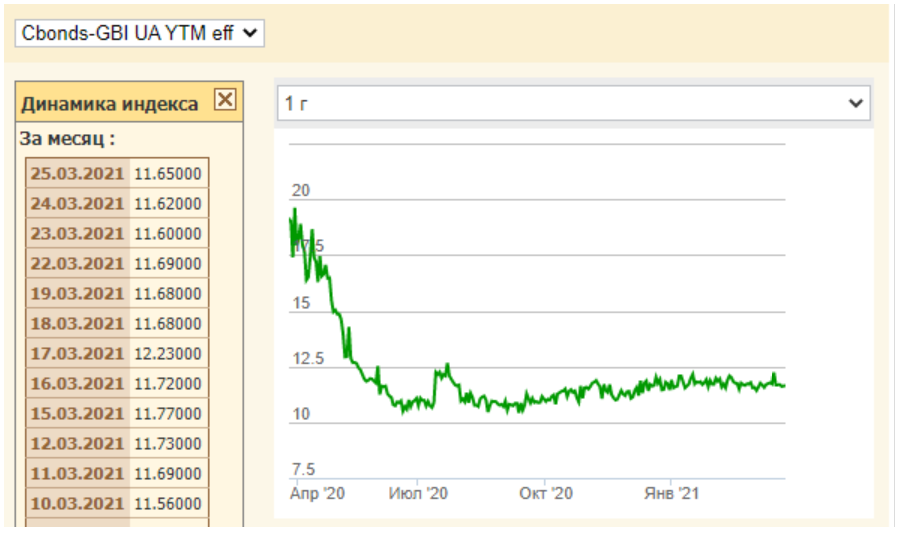Select date 11.03.2021 in the table
The image size is (900, 533).
click(x=77, y=473)
